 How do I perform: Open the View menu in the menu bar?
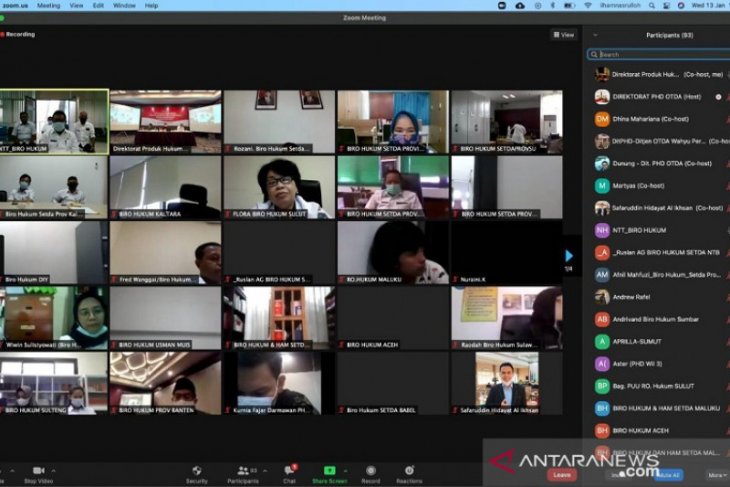coord(76,6)
